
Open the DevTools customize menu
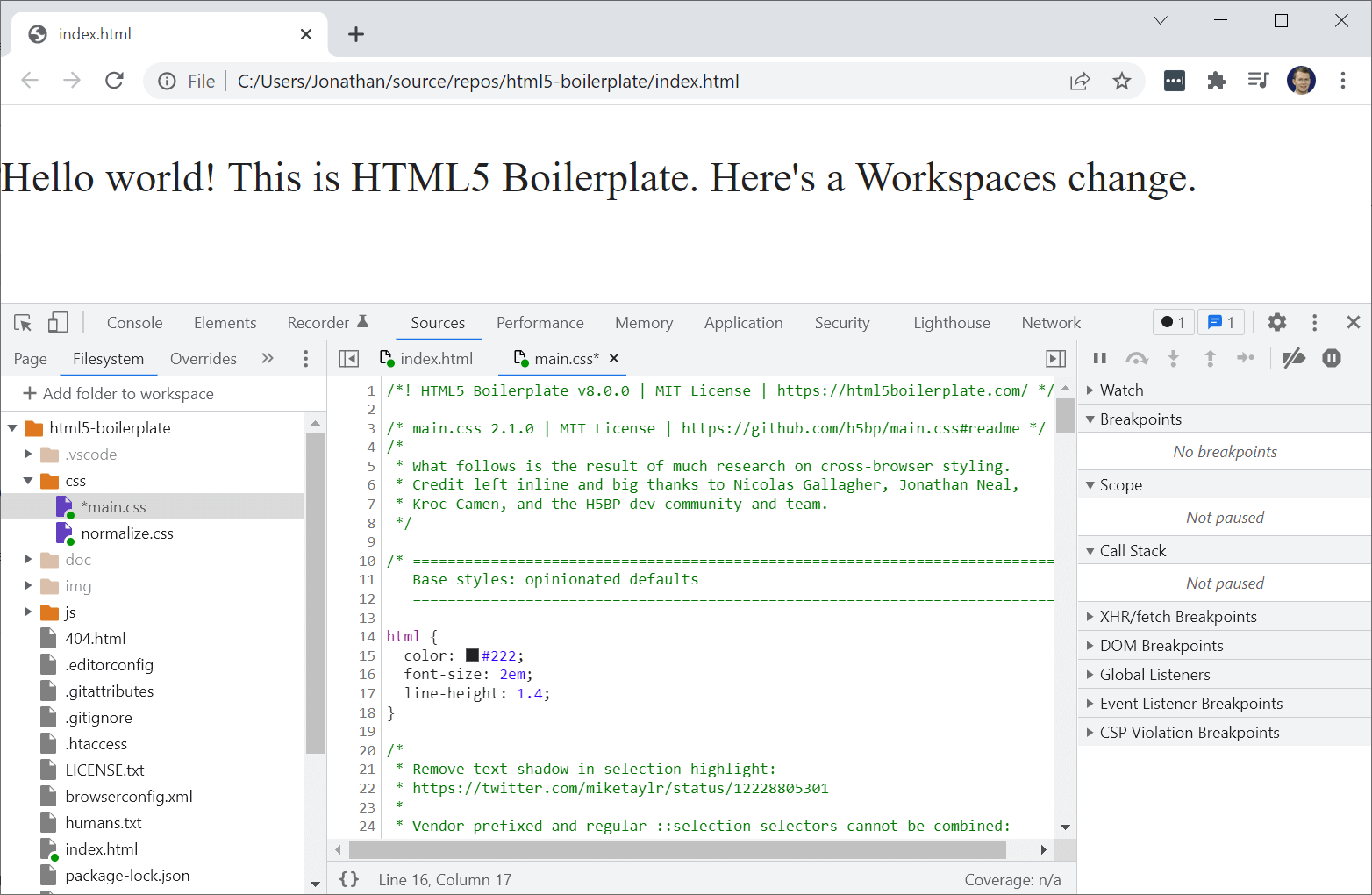click(1314, 322)
